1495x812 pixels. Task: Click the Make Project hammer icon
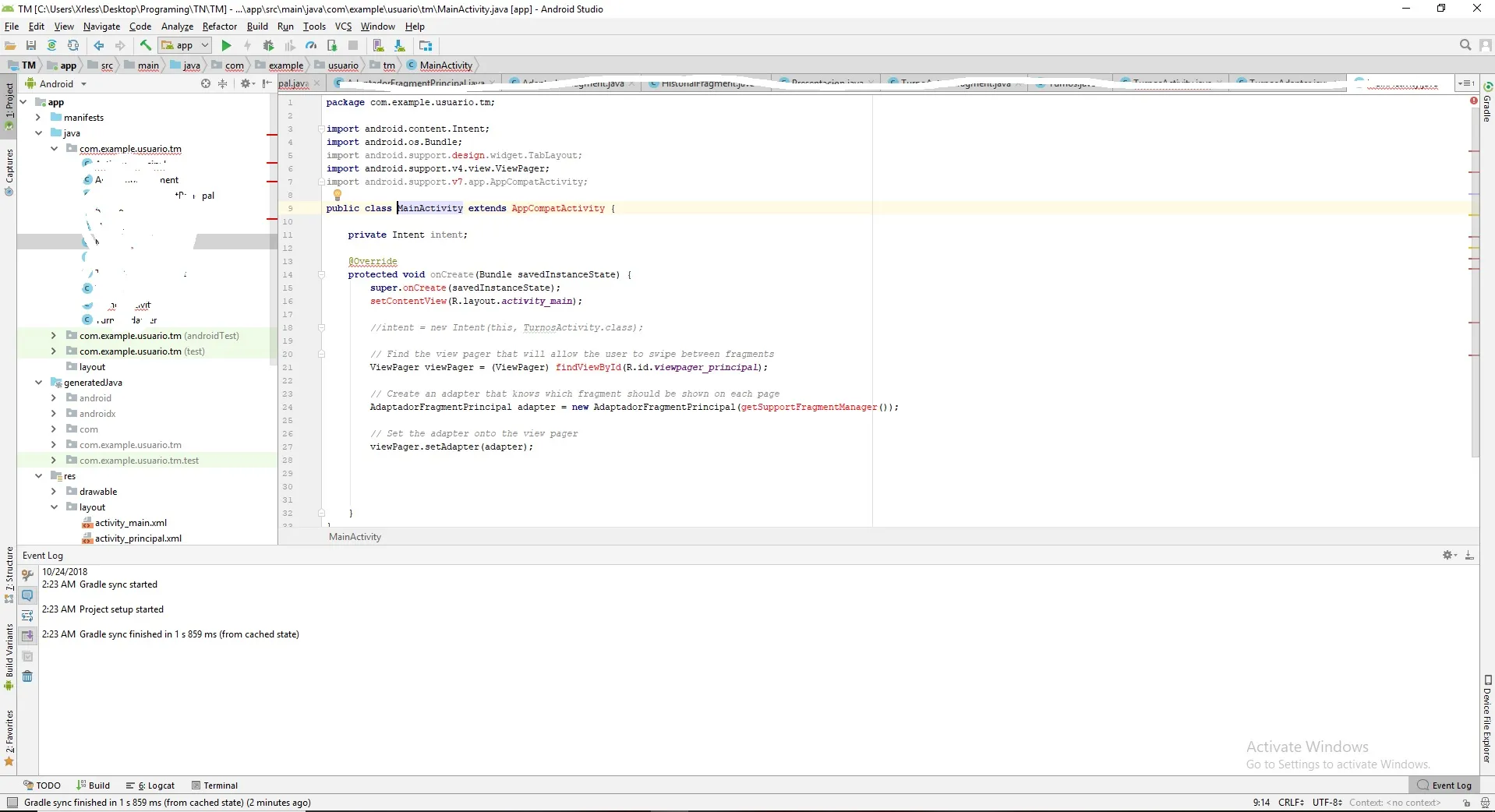(x=146, y=46)
